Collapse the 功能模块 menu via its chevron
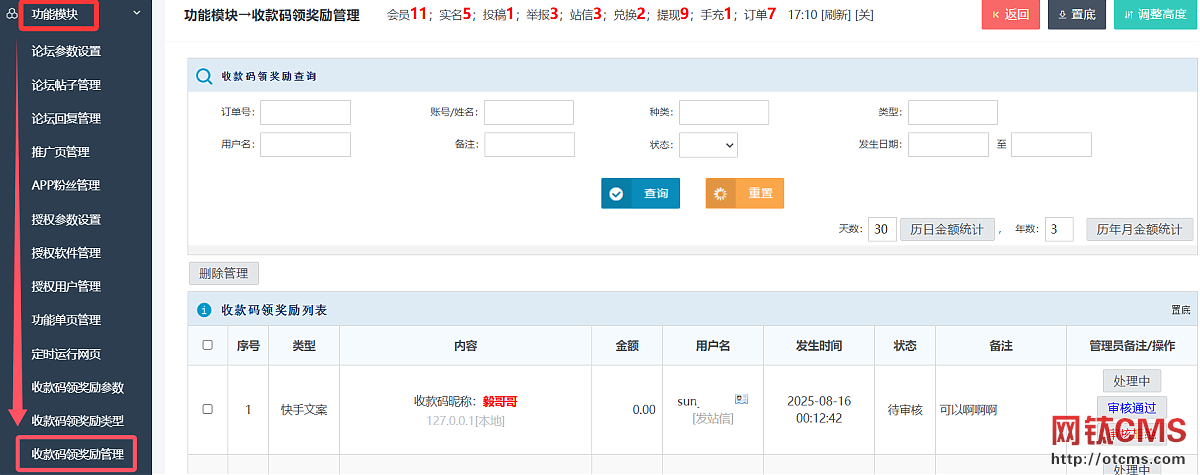 point(137,14)
